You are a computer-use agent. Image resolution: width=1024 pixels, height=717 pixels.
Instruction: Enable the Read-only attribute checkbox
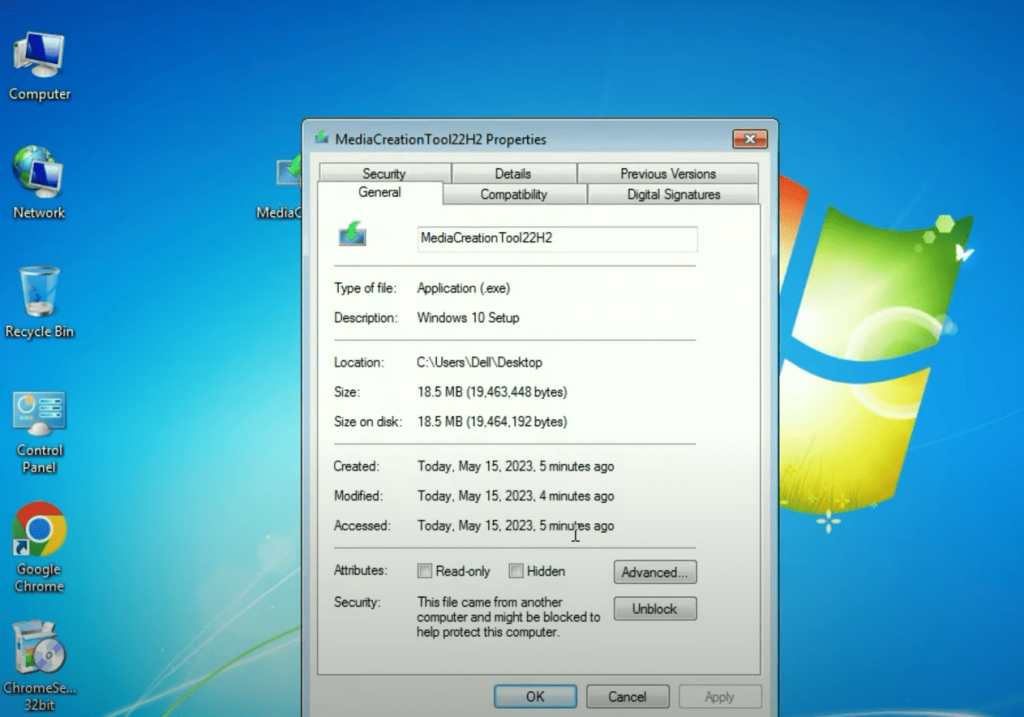pos(425,571)
